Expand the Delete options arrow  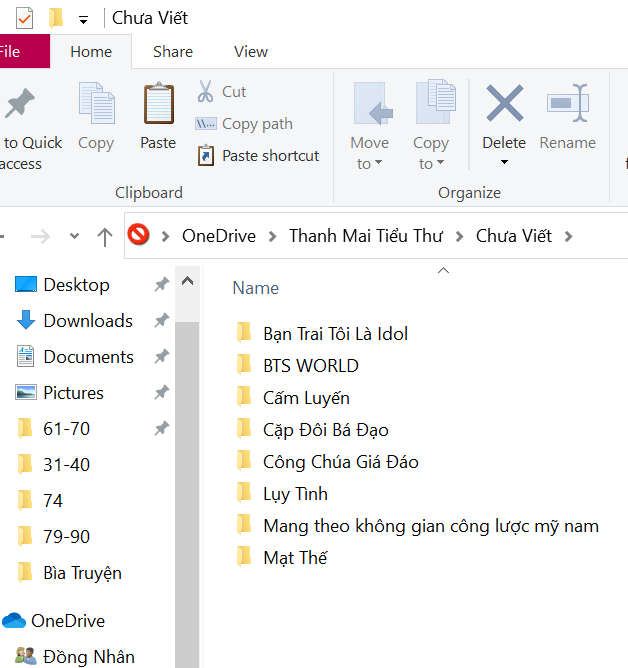[504, 162]
